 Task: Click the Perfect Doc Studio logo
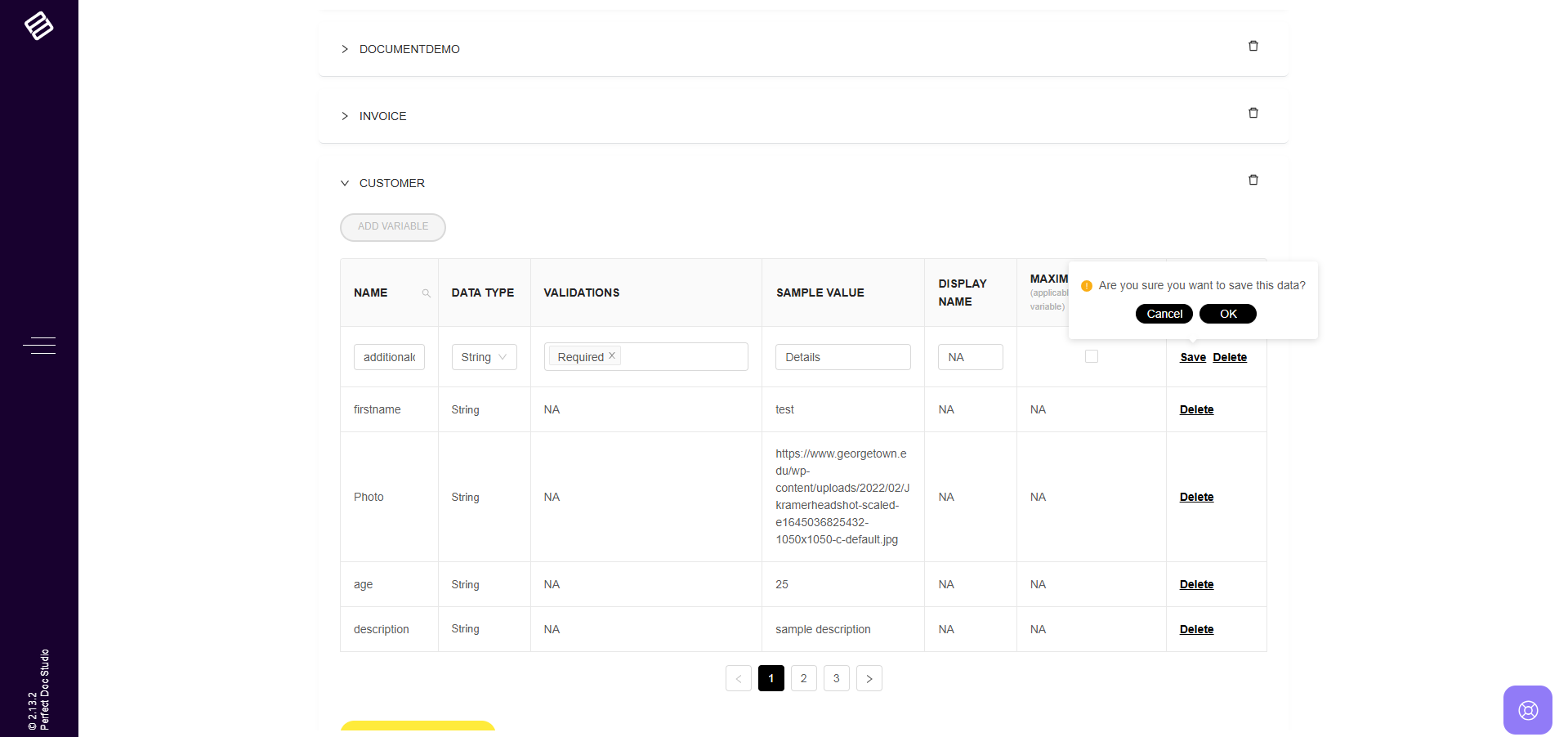[38, 26]
